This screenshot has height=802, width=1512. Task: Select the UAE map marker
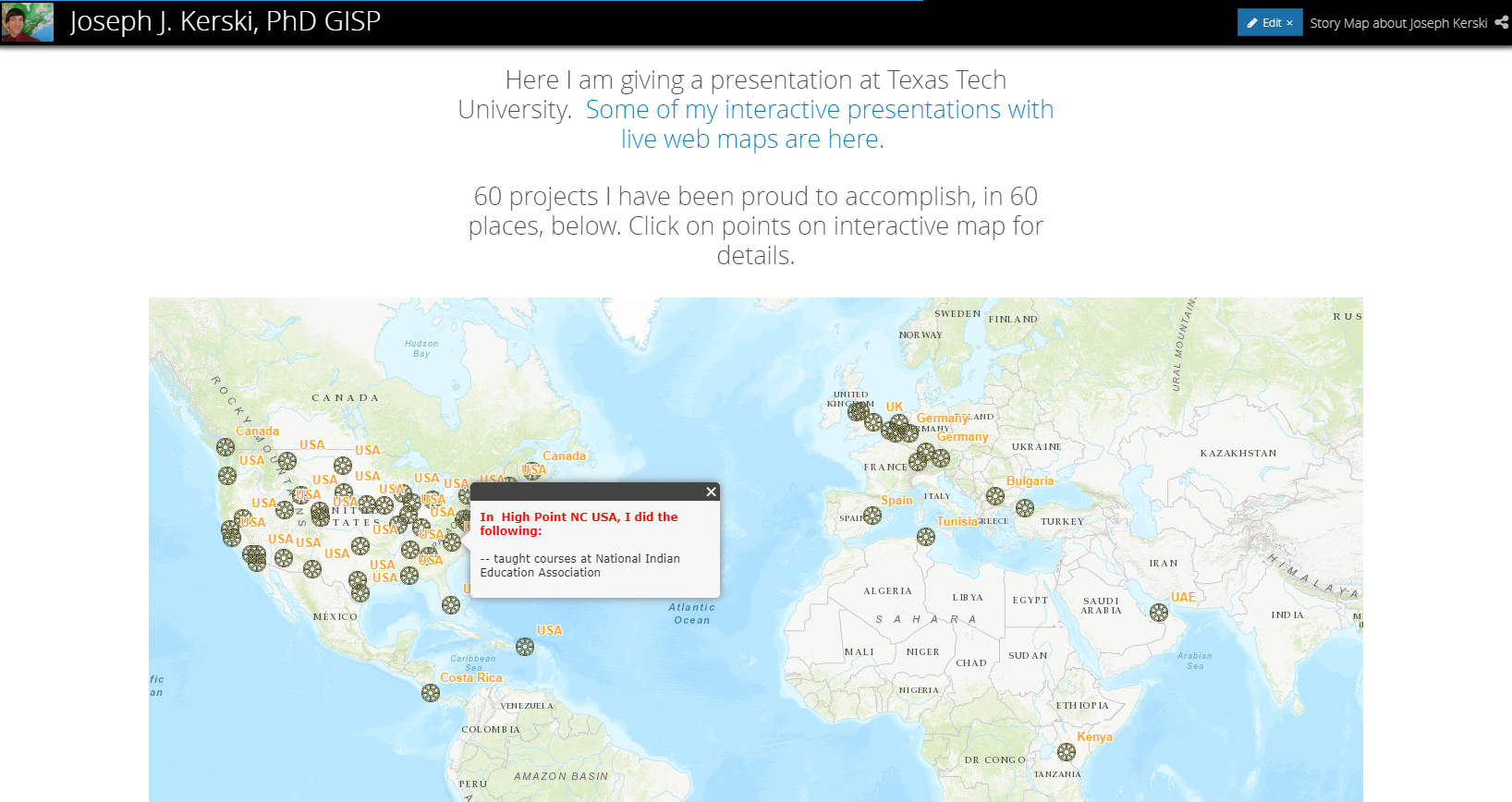click(x=1159, y=613)
